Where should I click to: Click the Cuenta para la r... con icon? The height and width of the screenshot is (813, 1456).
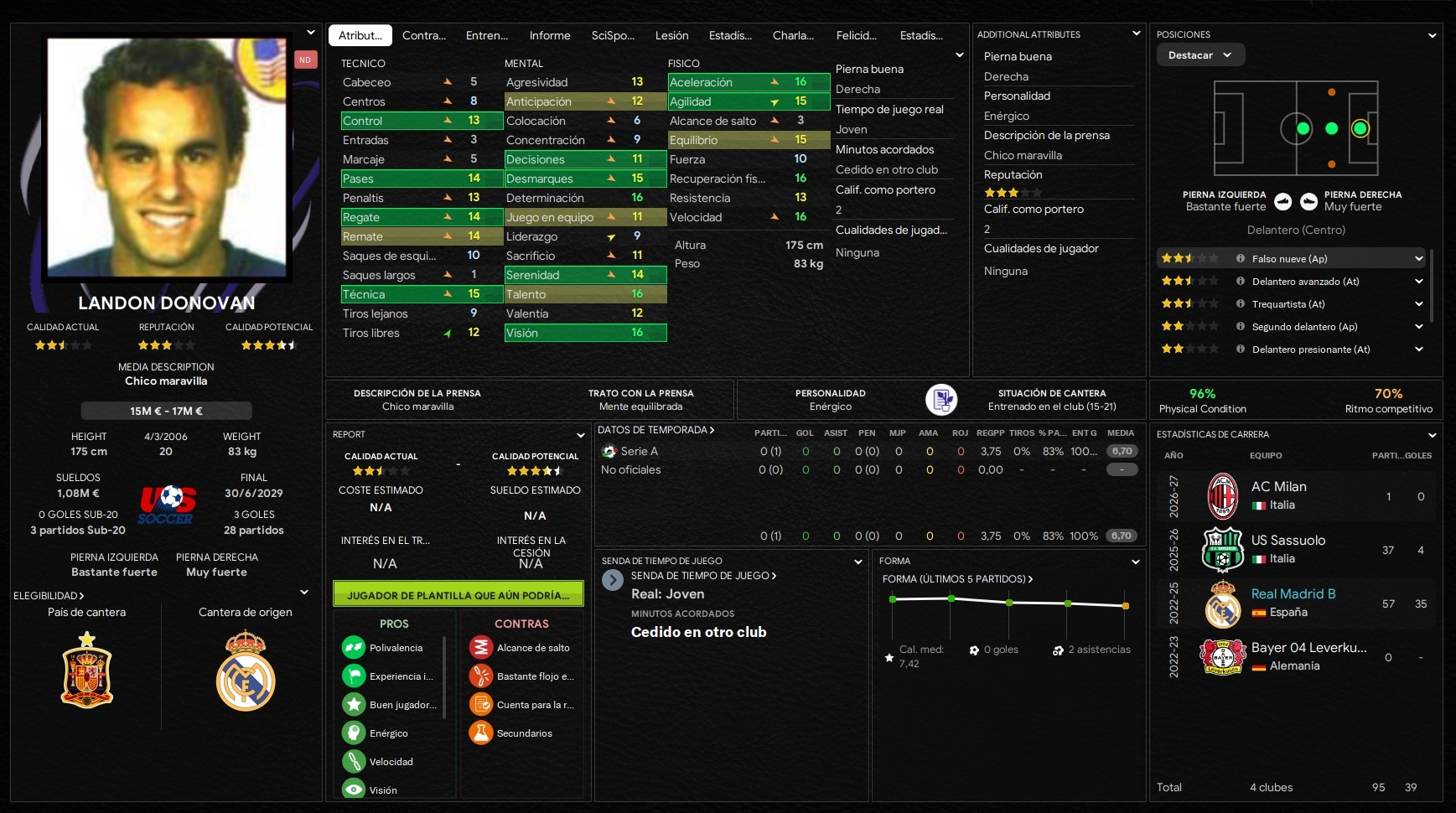[x=481, y=704]
